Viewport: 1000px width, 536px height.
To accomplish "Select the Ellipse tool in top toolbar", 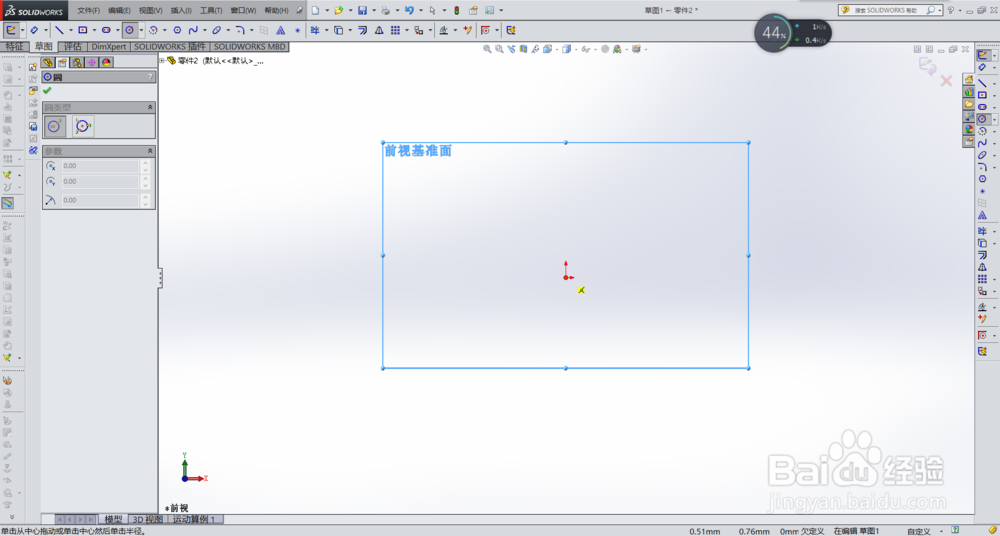I will 216,30.
